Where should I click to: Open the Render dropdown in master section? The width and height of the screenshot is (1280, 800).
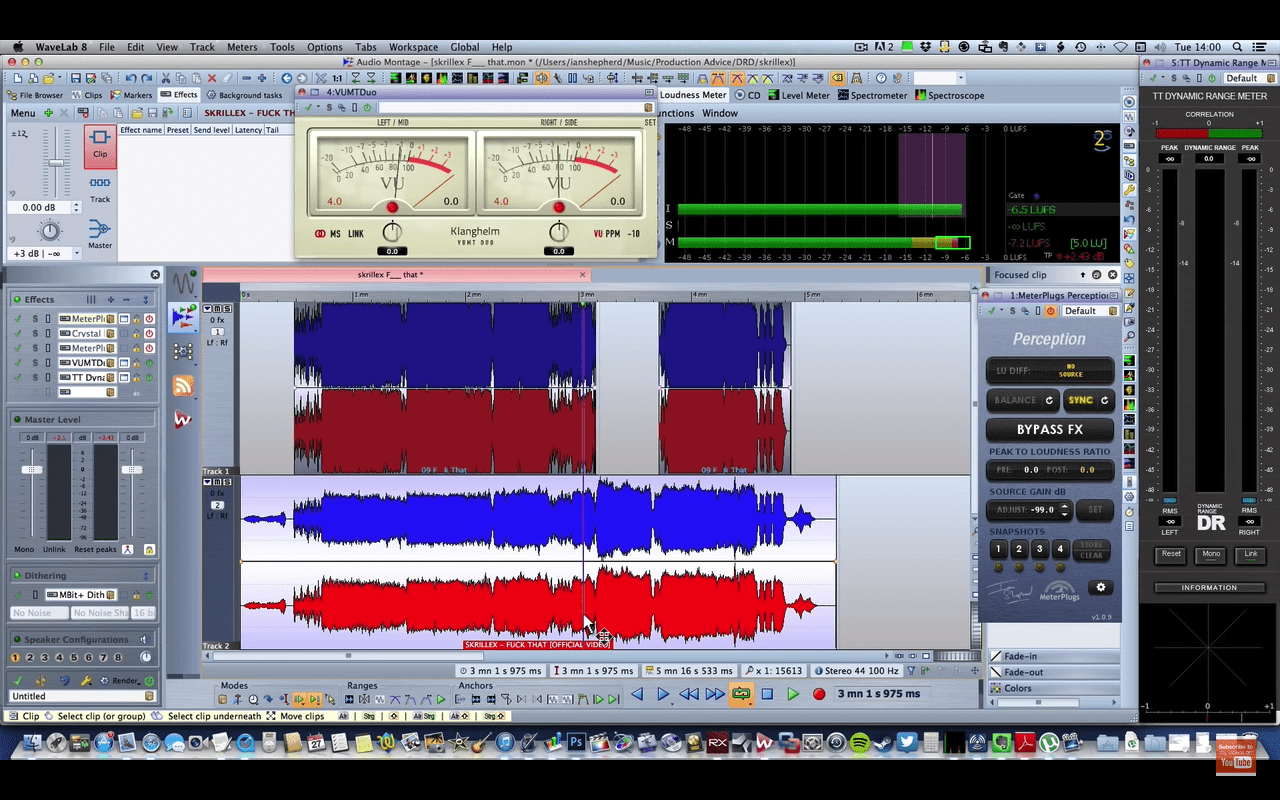pos(127,681)
